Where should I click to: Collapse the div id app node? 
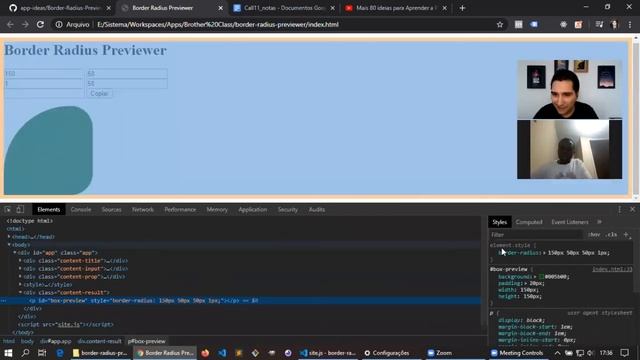coord(15,253)
